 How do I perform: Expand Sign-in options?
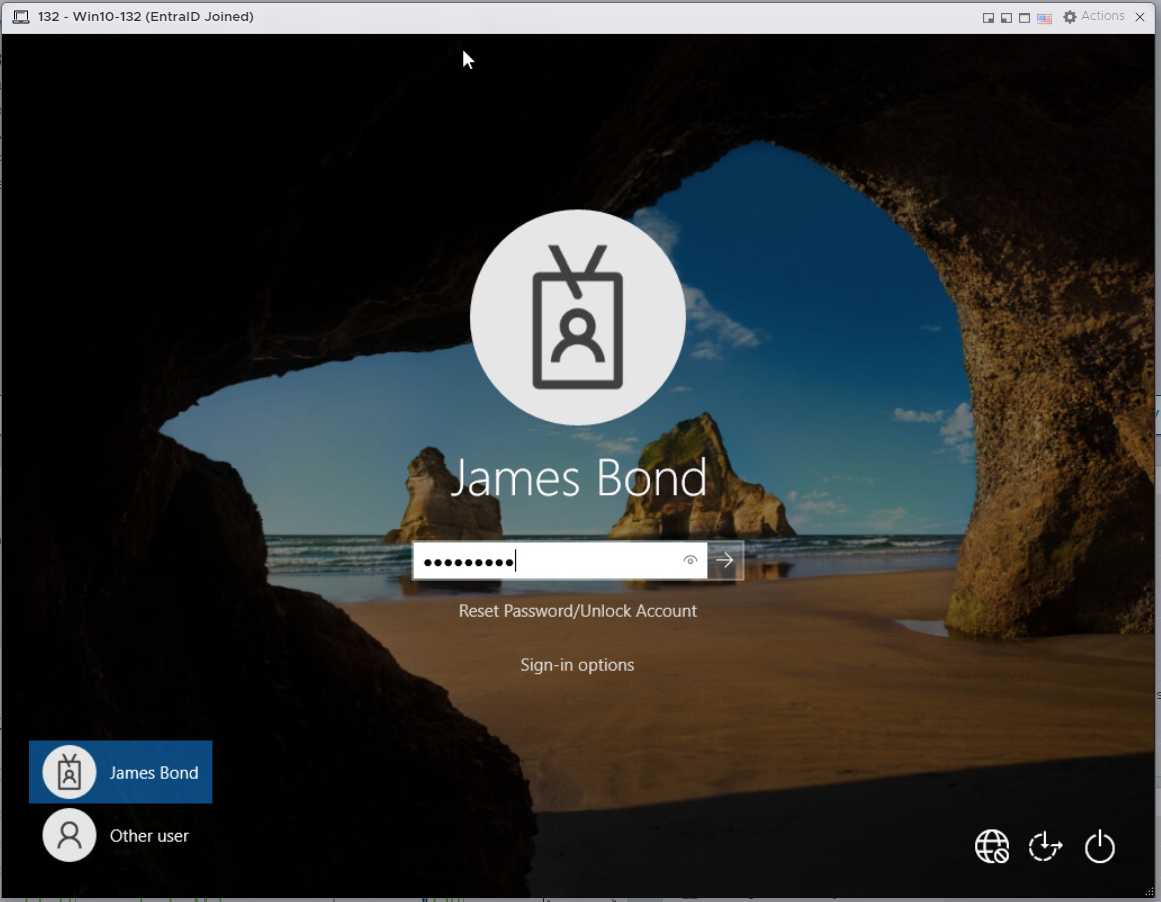pyautogui.click(x=577, y=665)
